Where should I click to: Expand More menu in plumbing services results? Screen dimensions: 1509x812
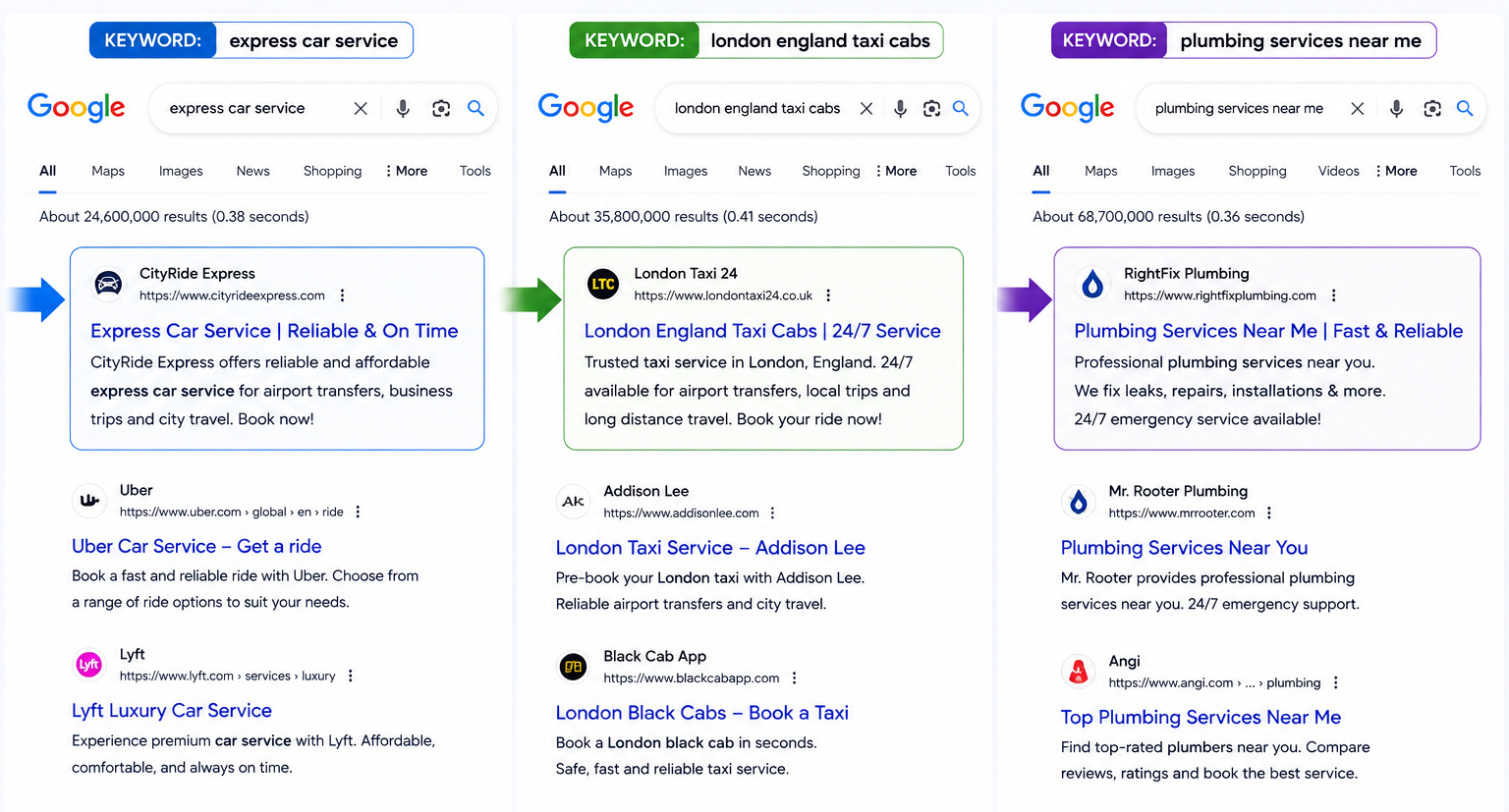click(x=1396, y=171)
